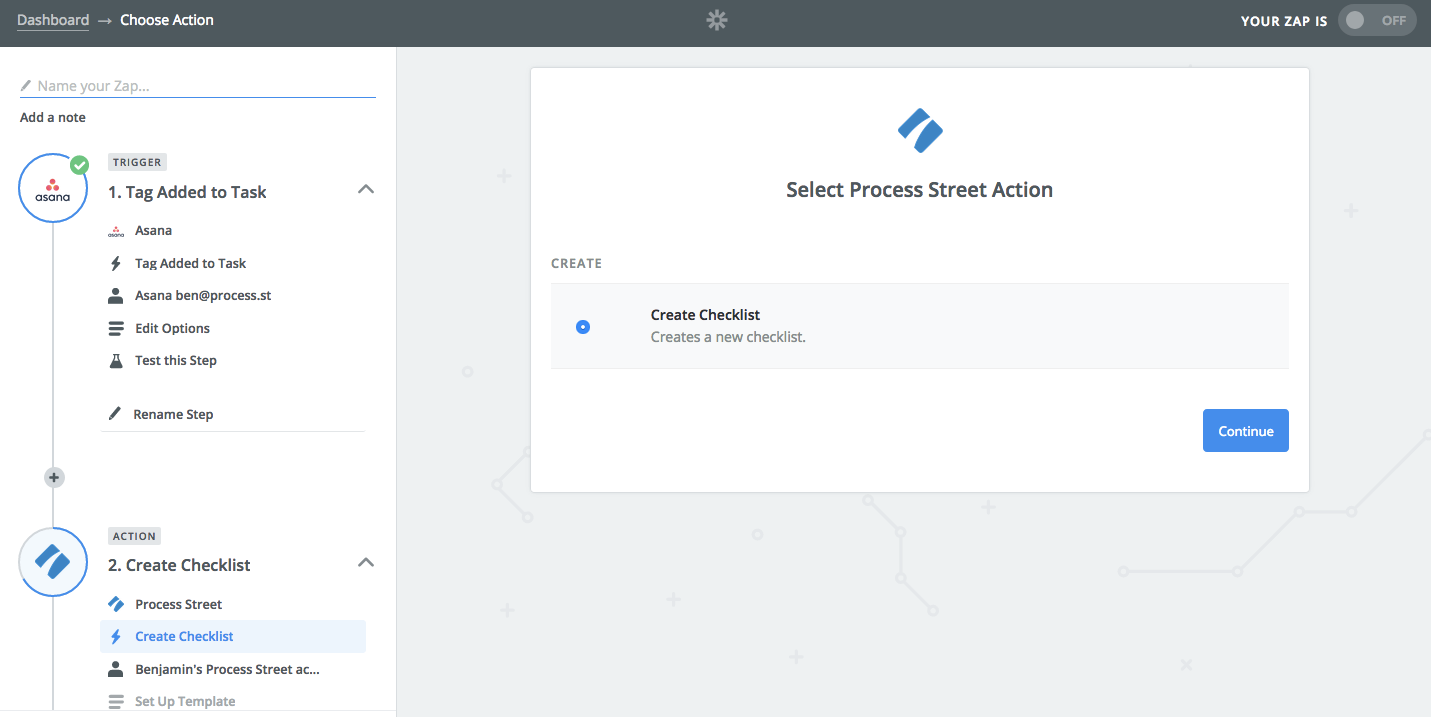Click the Edit Options list icon
The width and height of the screenshot is (1431, 717).
pyautogui.click(x=116, y=328)
